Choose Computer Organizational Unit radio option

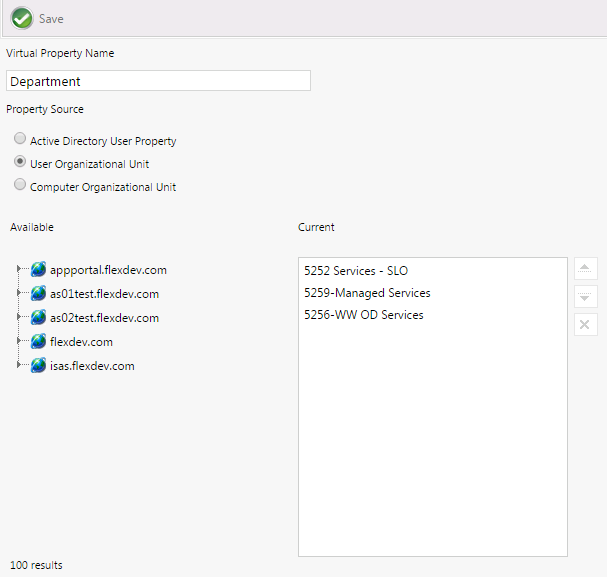[x=20, y=185]
